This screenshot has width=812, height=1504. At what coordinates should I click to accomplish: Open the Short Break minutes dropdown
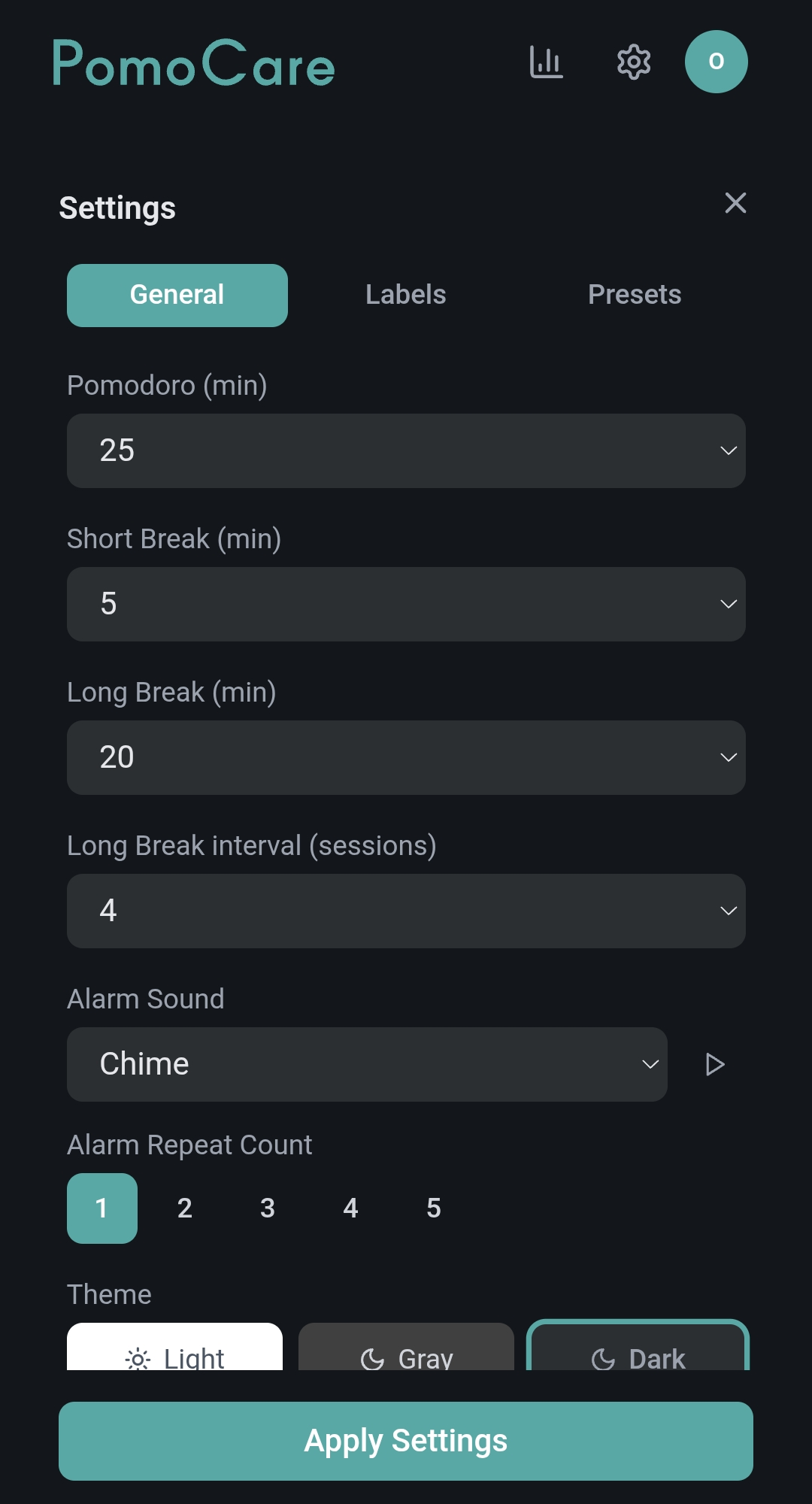coord(406,604)
